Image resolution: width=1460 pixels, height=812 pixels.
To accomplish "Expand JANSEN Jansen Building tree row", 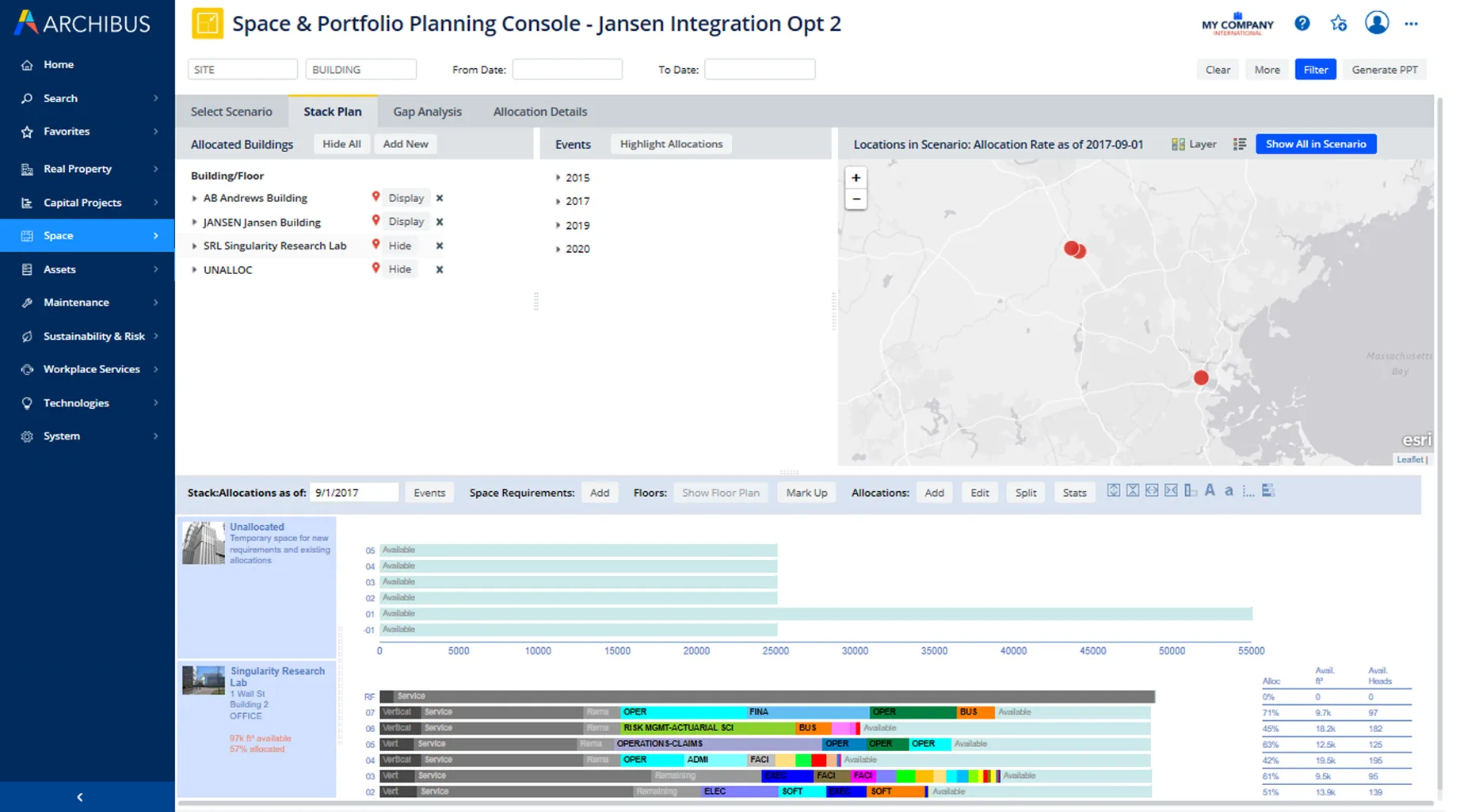I will [x=195, y=223].
